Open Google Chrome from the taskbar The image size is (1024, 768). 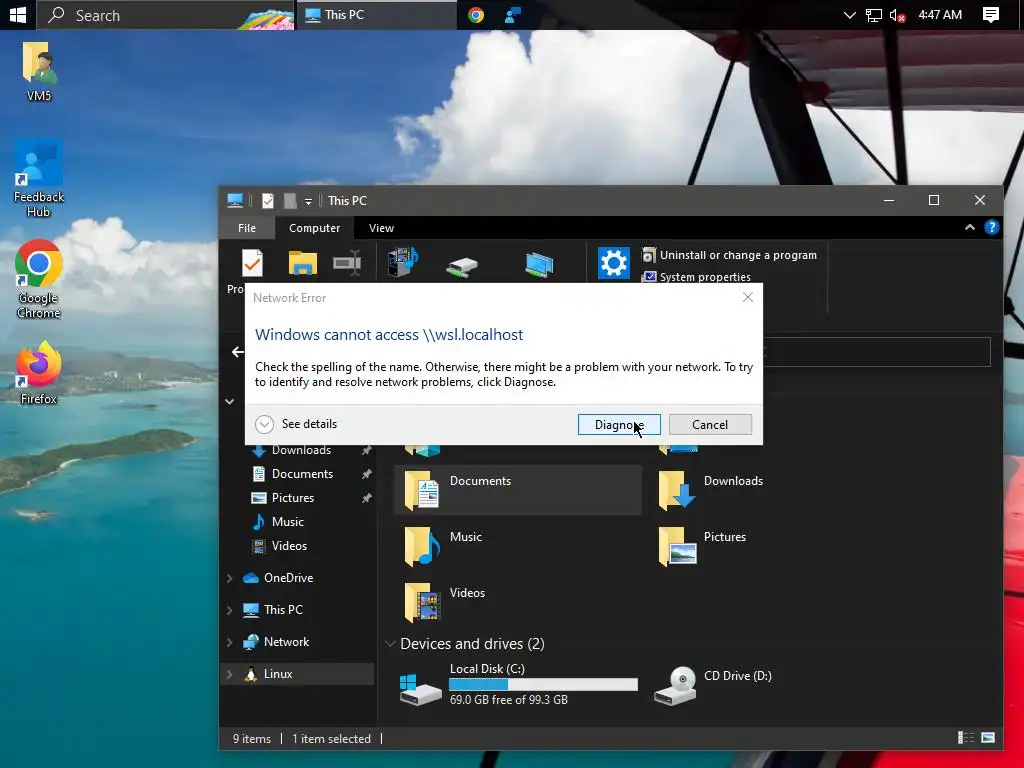coord(476,15)
